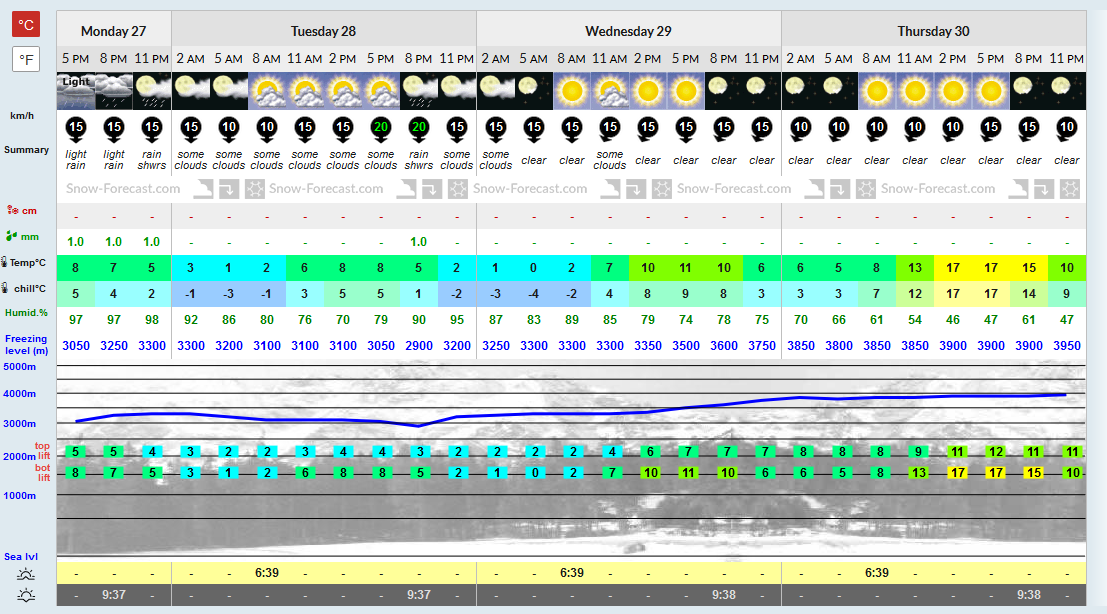
Task: Switch temperature units to Celsius
Action: click(x=26, y=25)
